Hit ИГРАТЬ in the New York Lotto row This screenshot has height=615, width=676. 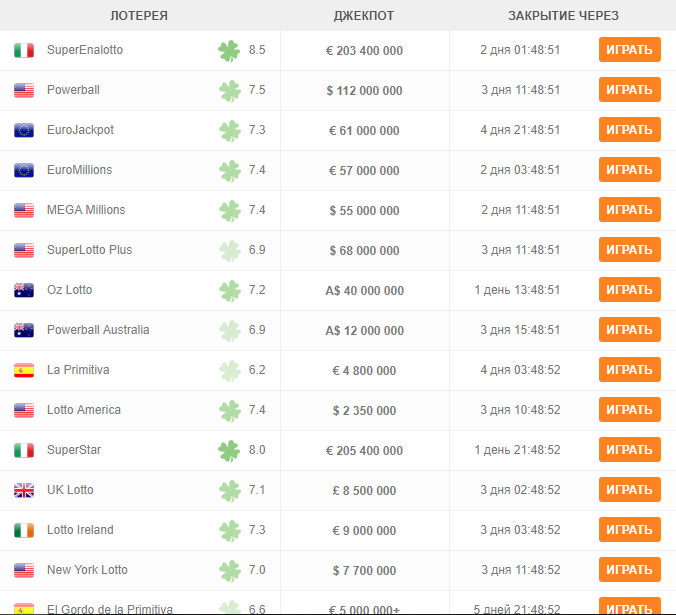pyautogui.click(x=629, y=570)
